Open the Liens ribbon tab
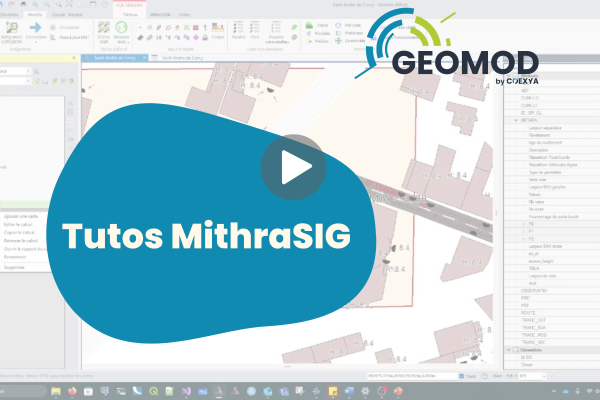Screen dimensions: 600x400 click(x=184, y=15)
